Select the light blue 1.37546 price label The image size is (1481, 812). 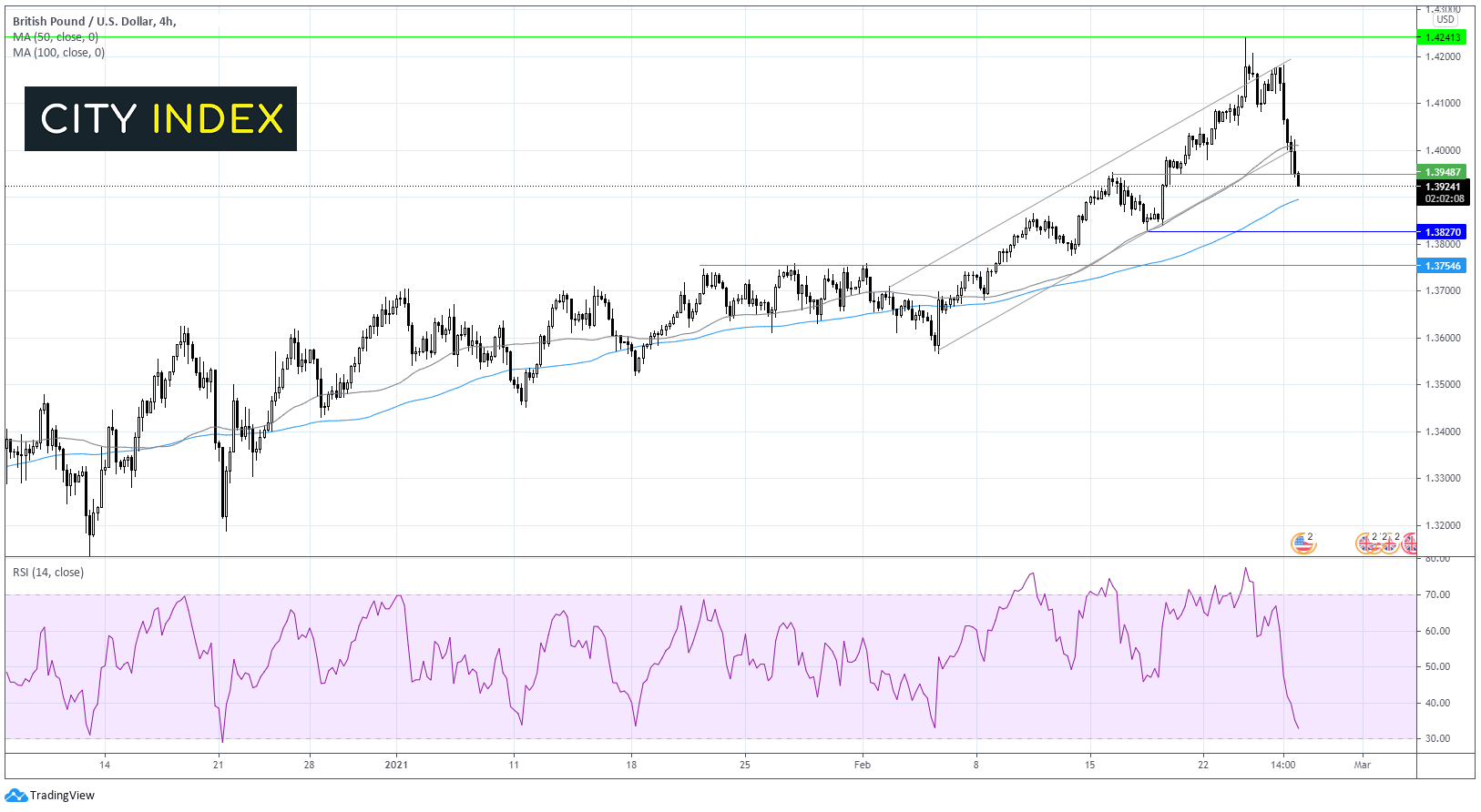[x=1442, y=266]
